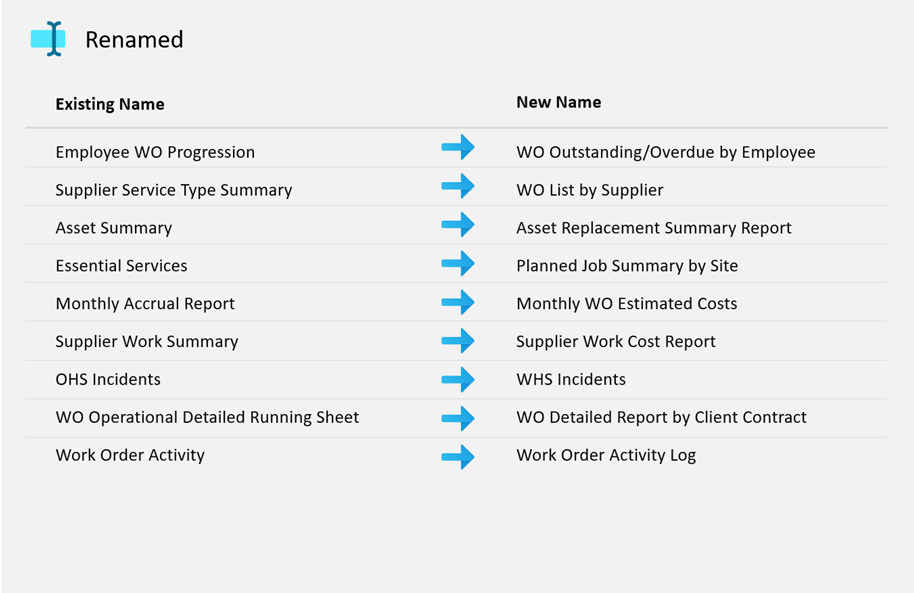Open WO List by Supplier report name
Image resolution: width=914 pixels, height=593 pixels.
pos(589,190)
